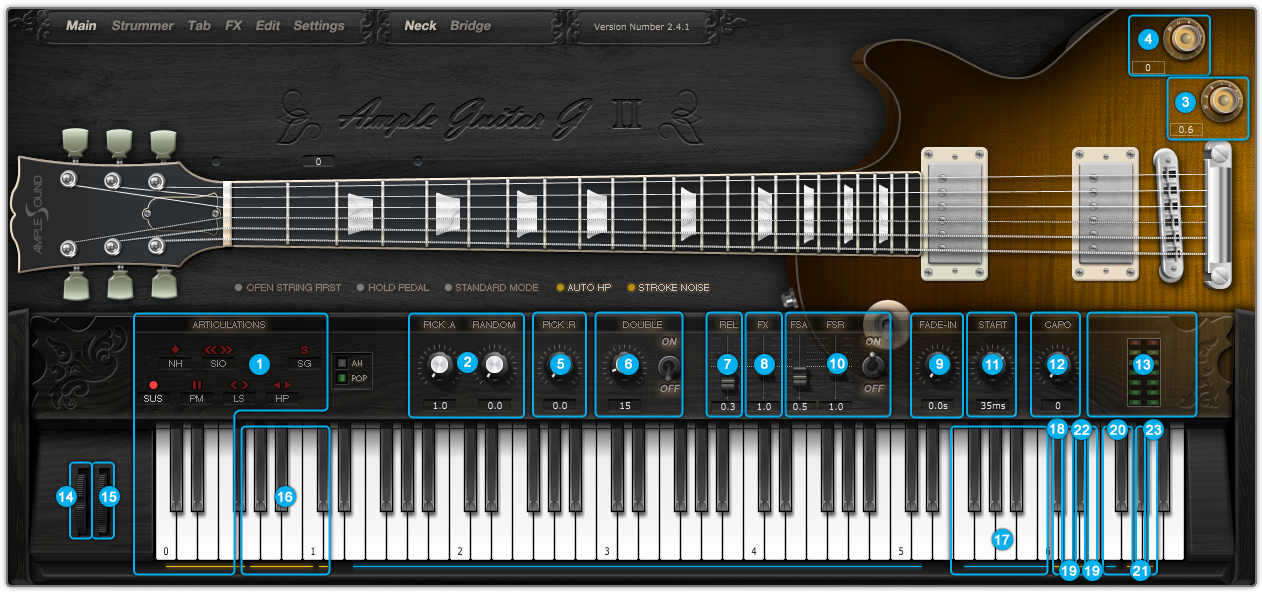Click the START time knob
This screenshot has width=1262, height=592.
992,367
